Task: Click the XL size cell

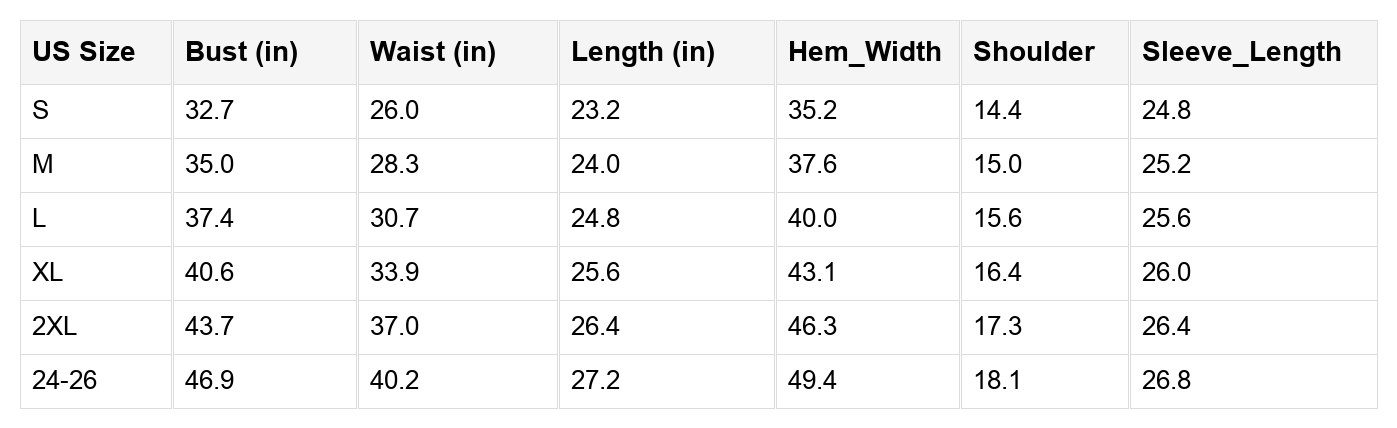Action: [x=48, y=273]
